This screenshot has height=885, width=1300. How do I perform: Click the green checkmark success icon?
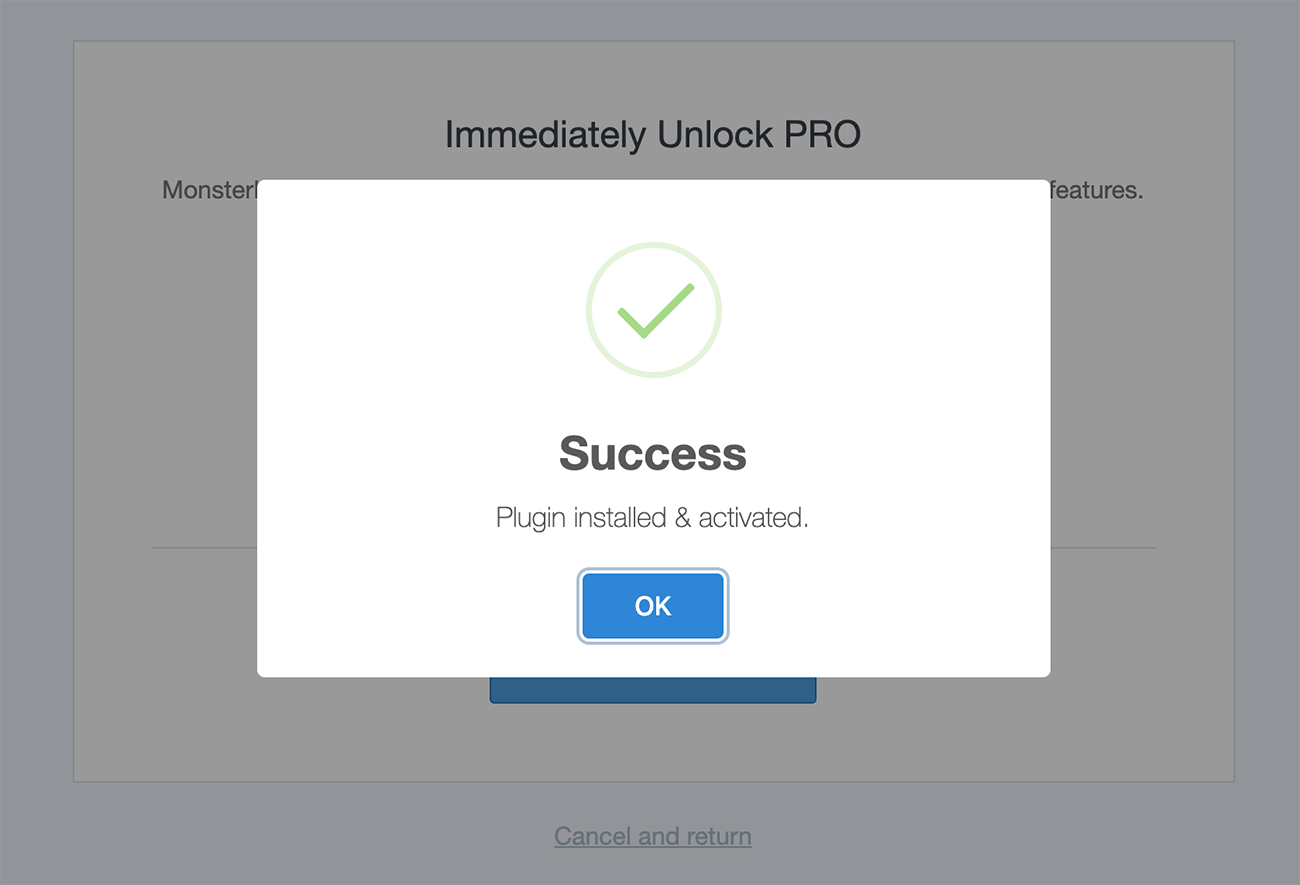coord(654,309)
